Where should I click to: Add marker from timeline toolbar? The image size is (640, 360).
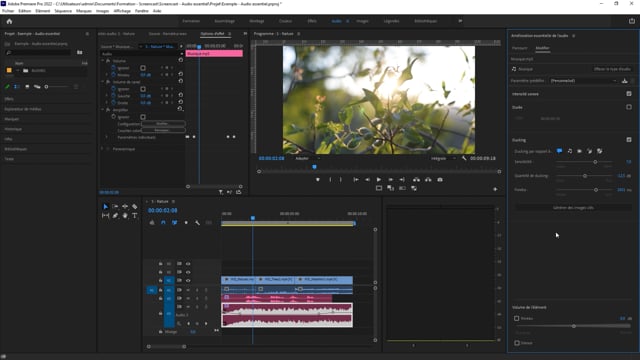(x=186, y=222)
